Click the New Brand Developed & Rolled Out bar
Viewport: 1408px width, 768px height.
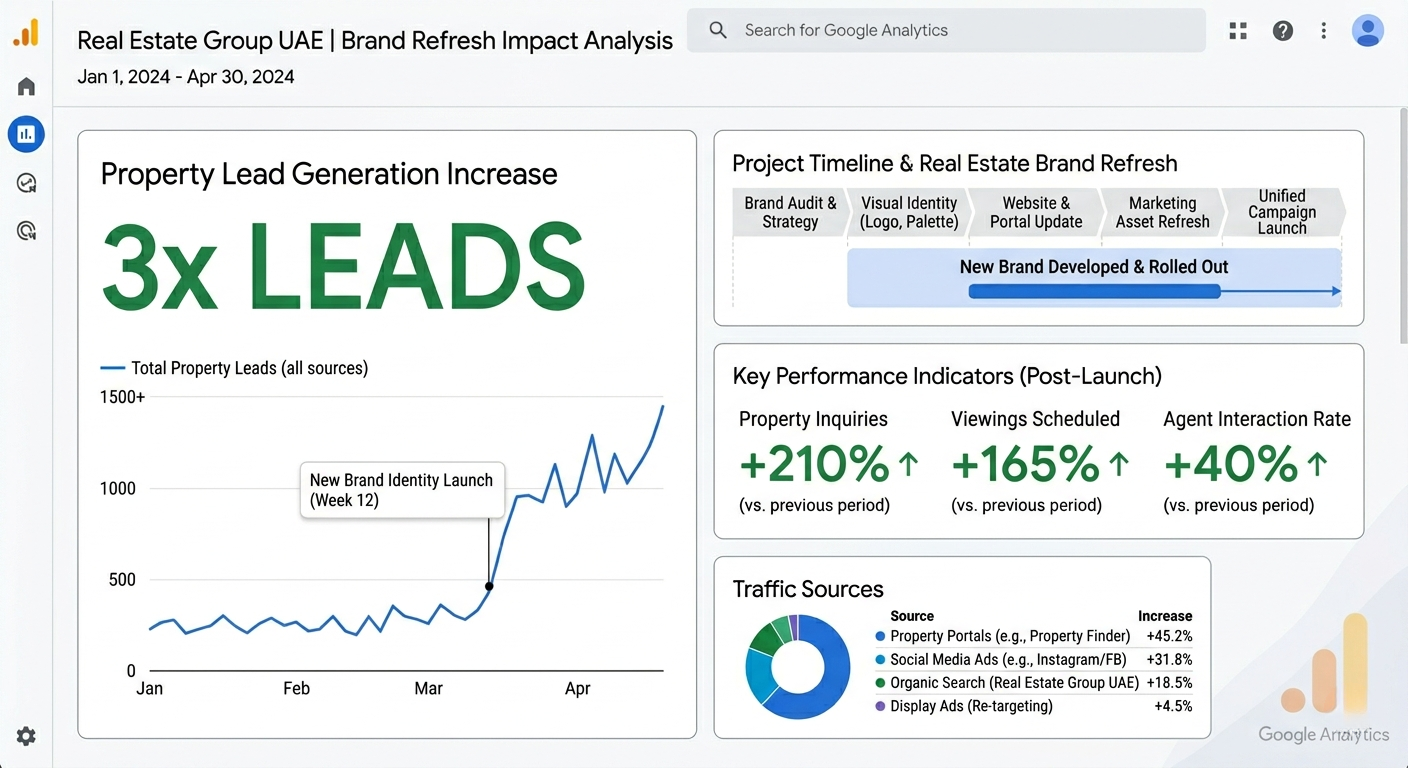1094,278
